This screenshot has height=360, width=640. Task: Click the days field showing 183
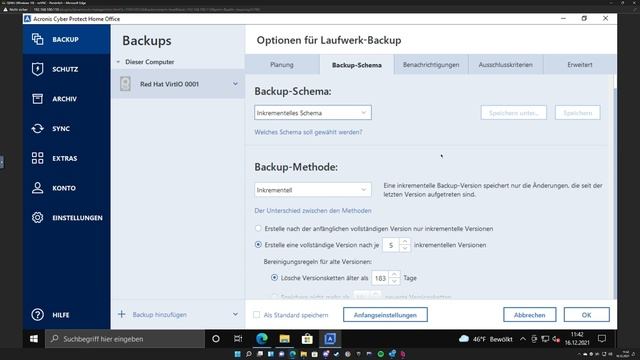pos(380,278)
